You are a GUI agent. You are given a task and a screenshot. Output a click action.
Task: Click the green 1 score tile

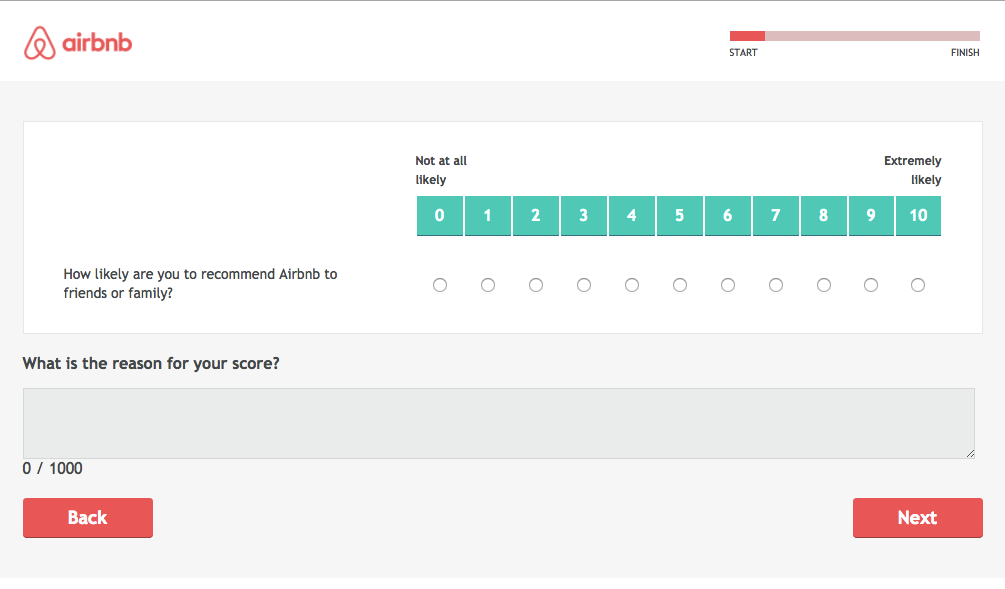coord(488,216)
